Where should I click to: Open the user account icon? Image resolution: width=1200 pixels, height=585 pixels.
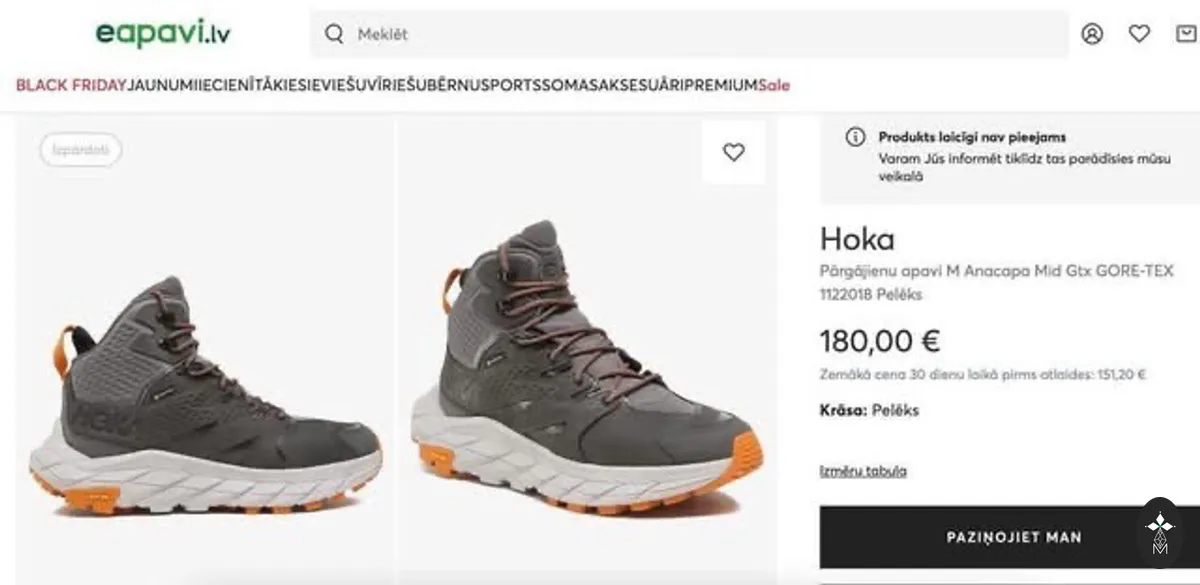[x=1092, y=34]
